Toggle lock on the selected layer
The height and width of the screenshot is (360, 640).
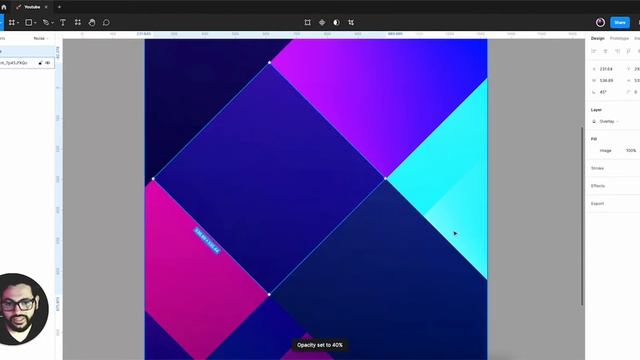[40, 63]
